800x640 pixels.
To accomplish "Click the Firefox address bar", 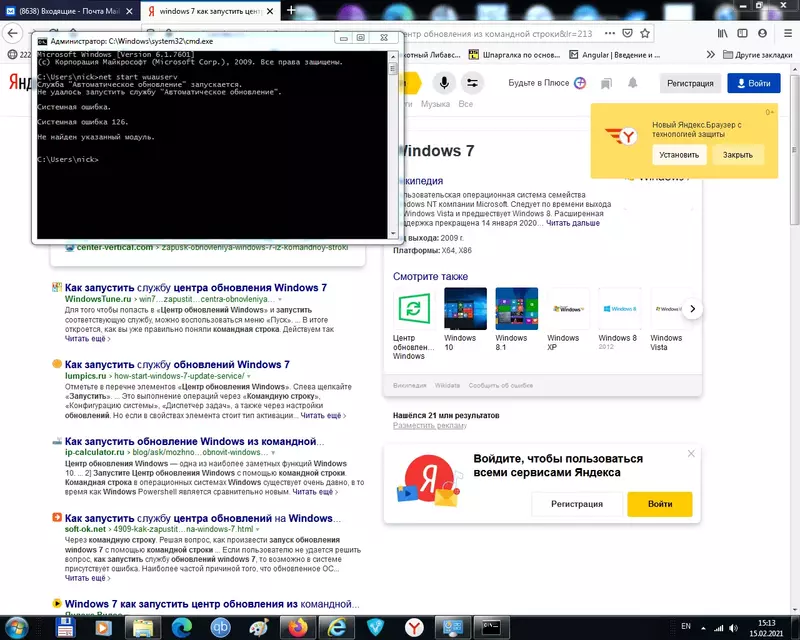I will (x=500, y=34).
